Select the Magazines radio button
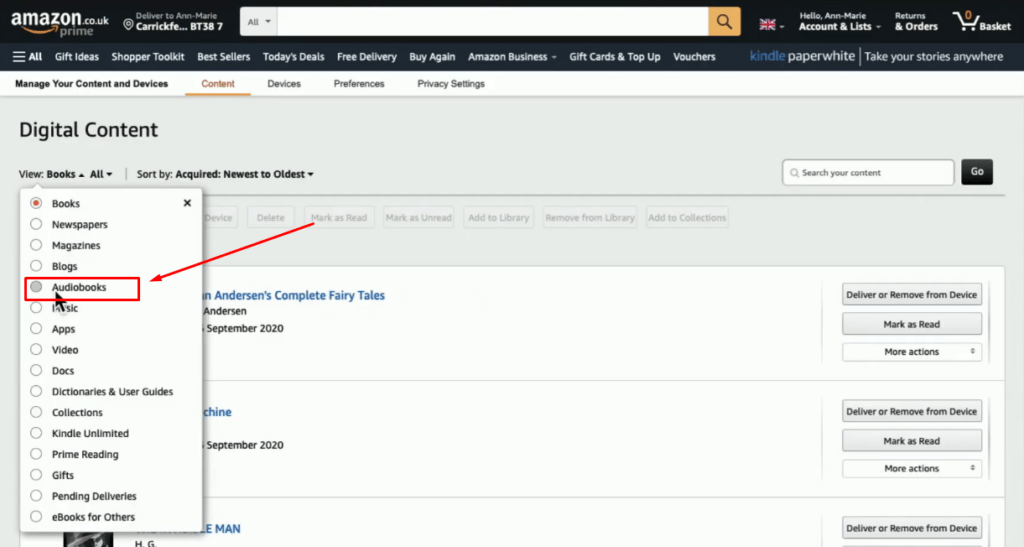This screenshot has width=1024, height=547. (36, 245)
